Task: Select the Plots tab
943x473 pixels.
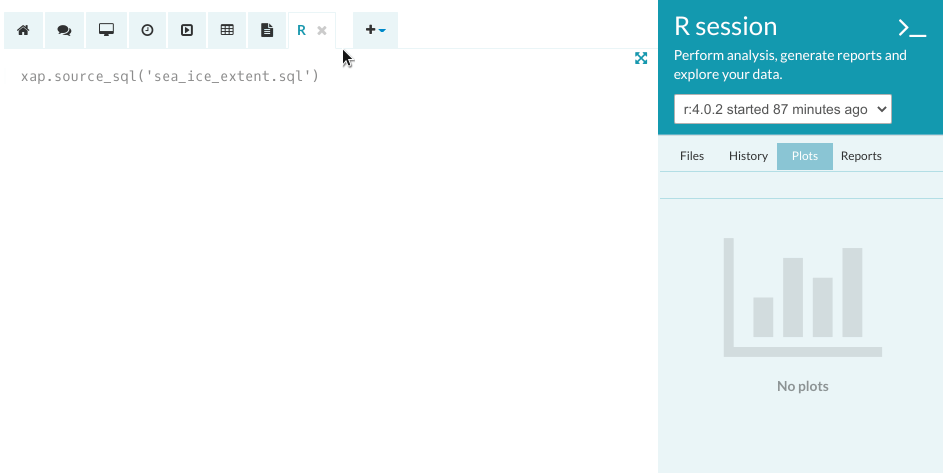Action: tap(804, 156)
